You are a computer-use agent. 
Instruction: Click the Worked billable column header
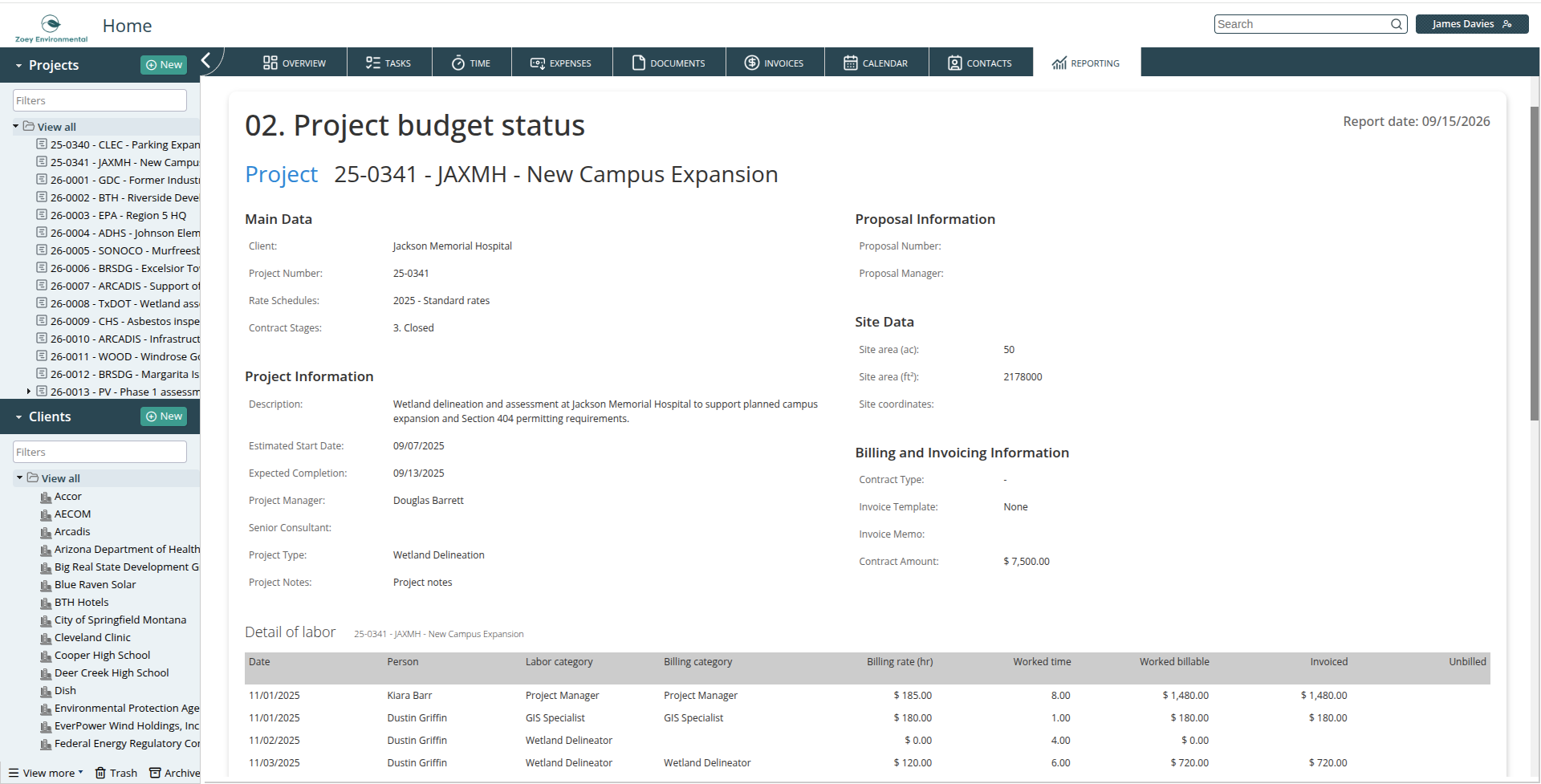pos(1174,662)
